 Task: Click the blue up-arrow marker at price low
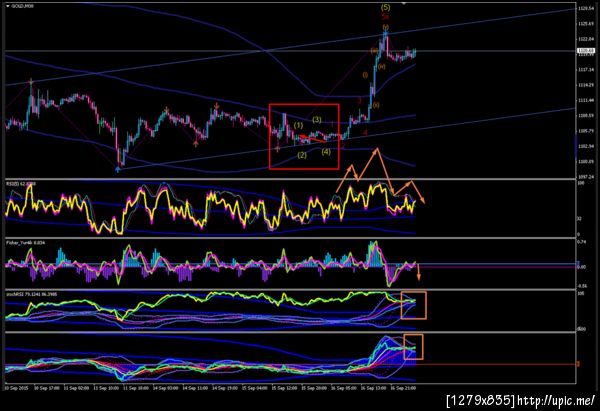tap(118, 170)
